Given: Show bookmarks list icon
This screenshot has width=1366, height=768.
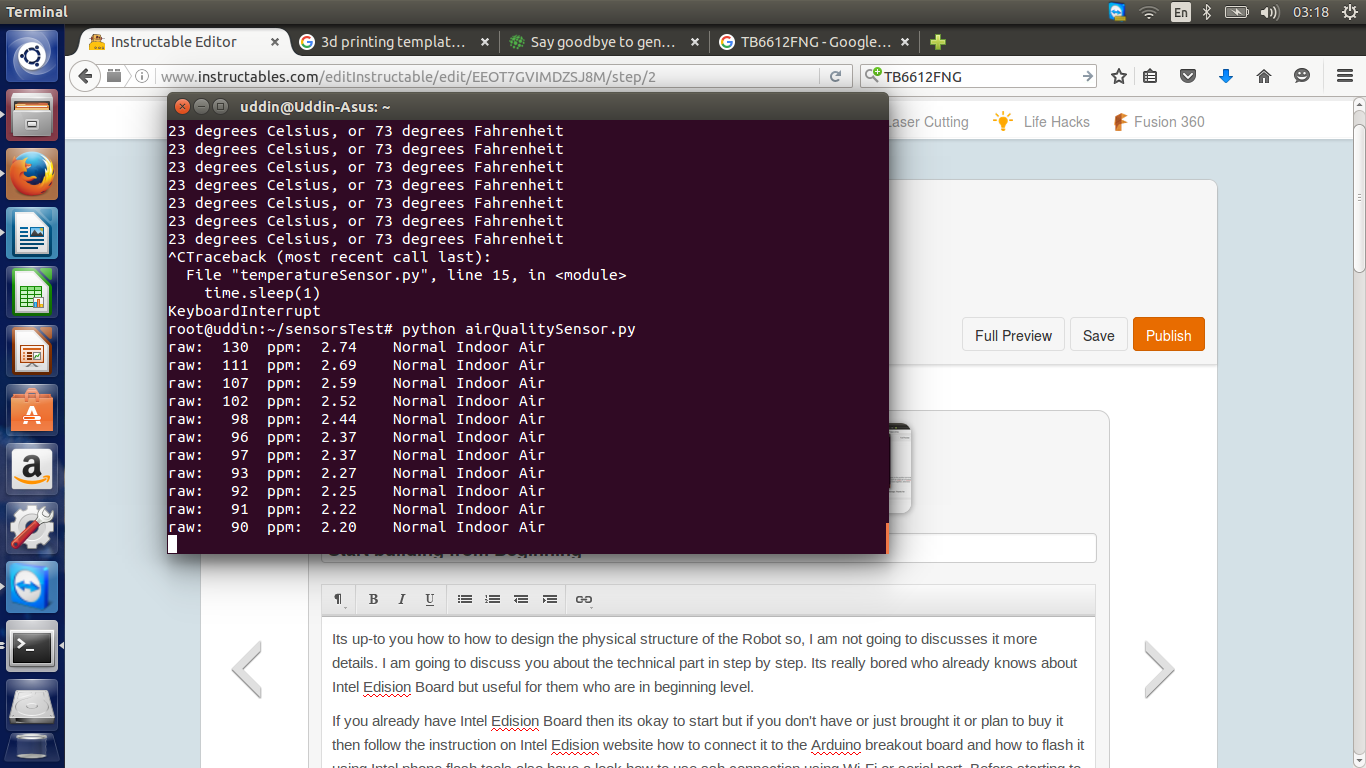Looking at the screenshot, I should (x=1150, y=76).
